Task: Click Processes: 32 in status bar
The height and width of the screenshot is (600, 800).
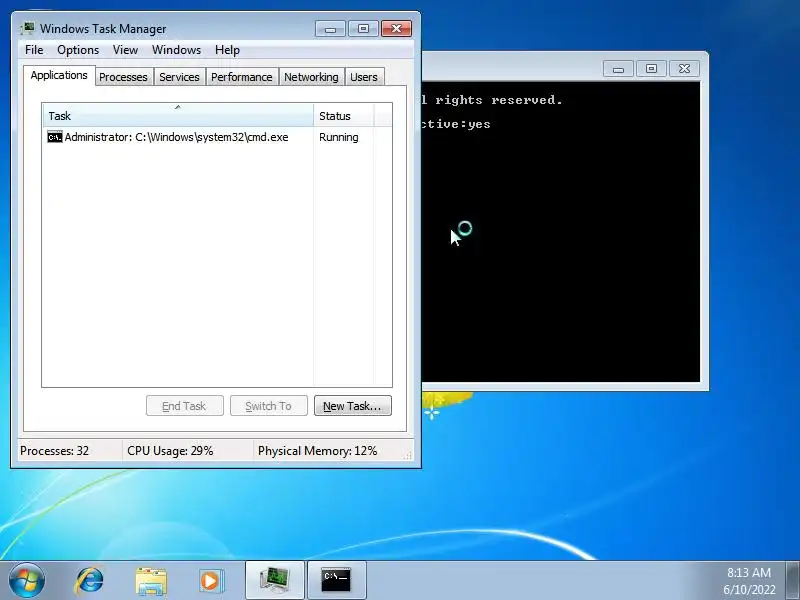Action: pyautogui.click(x=55, y=451)
